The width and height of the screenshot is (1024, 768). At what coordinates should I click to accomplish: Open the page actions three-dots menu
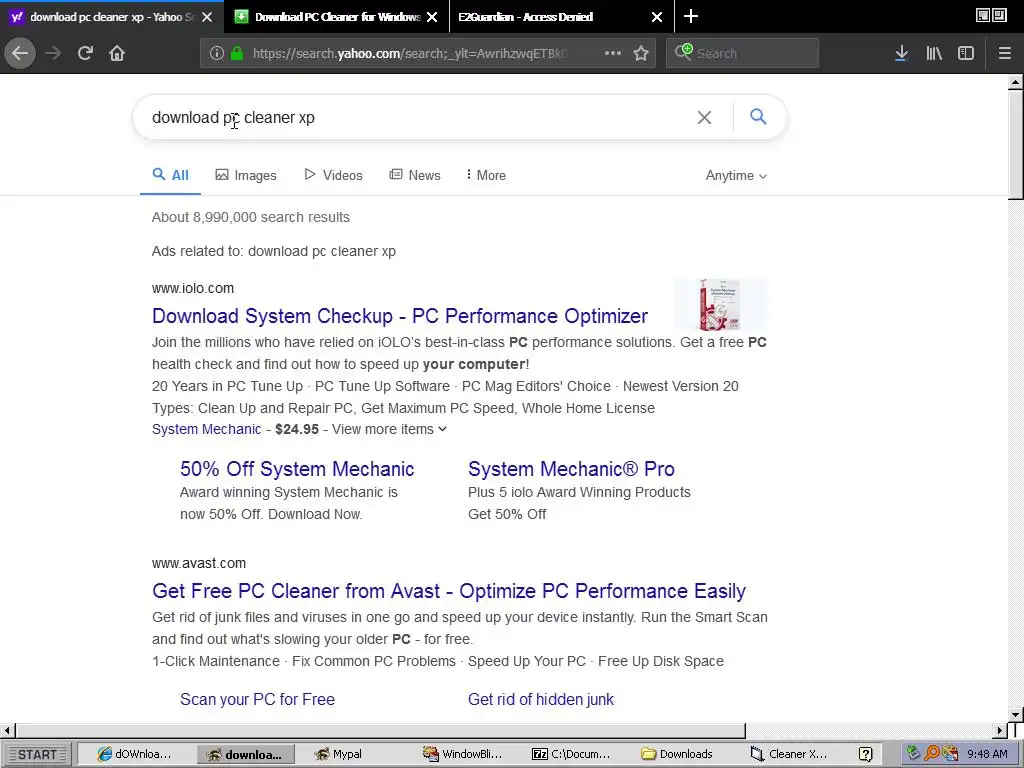point(613,53)
